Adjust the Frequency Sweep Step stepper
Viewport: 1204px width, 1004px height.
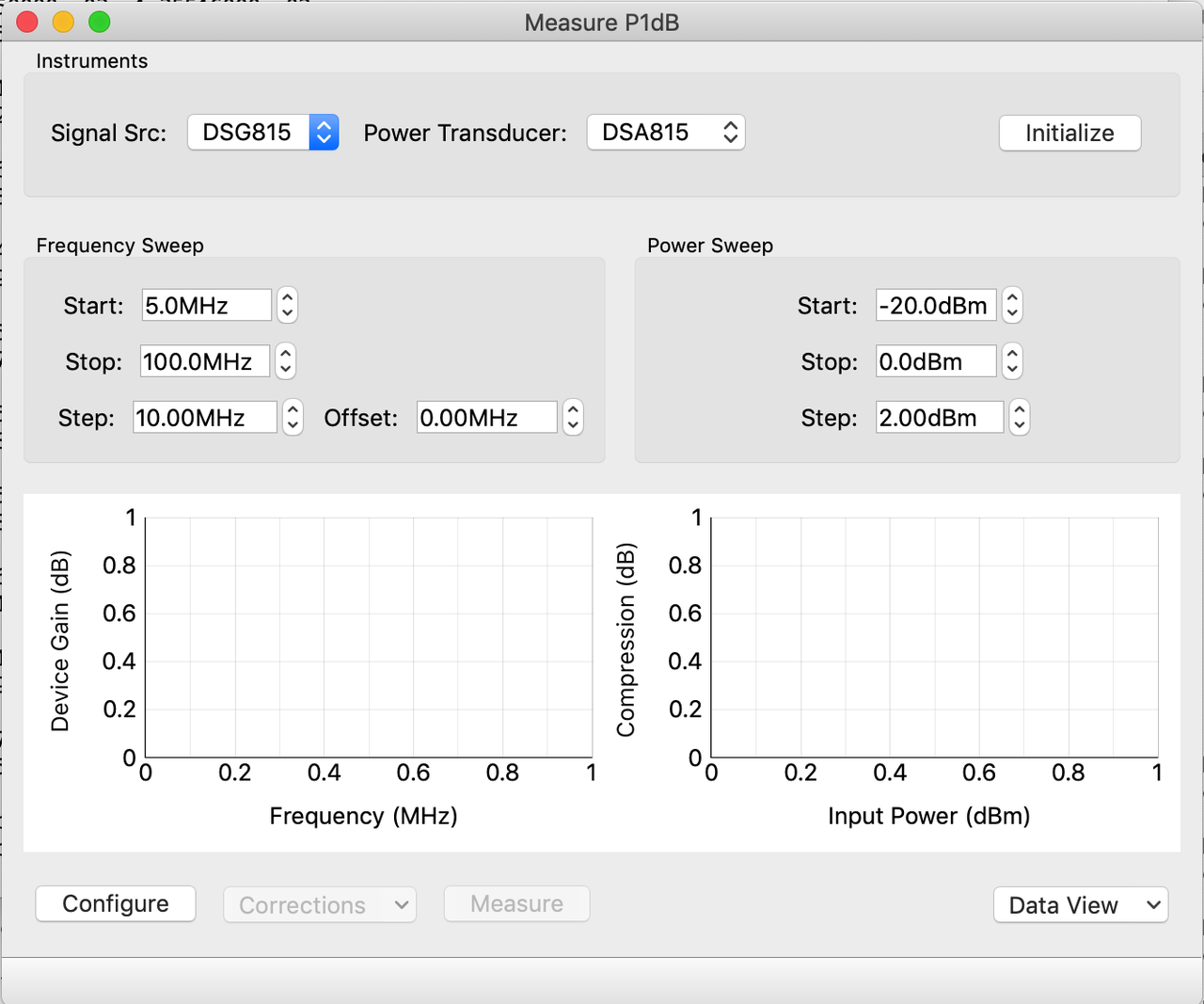tap(293, 418)
